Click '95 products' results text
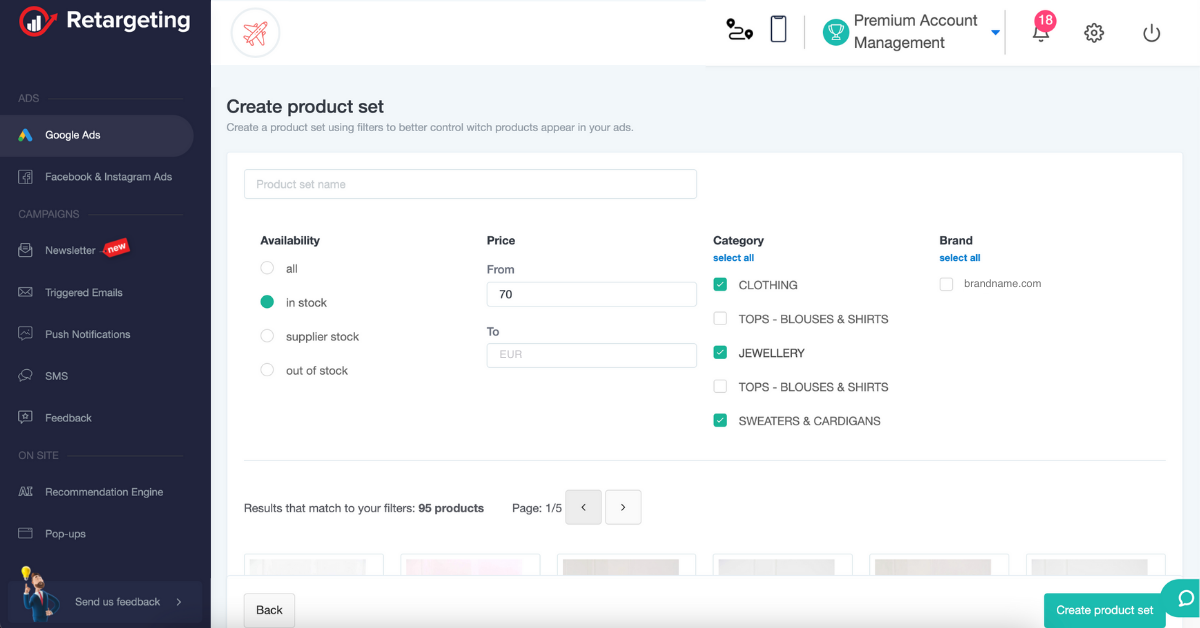This screenshot has height=628, width=1200. [451, 508]
